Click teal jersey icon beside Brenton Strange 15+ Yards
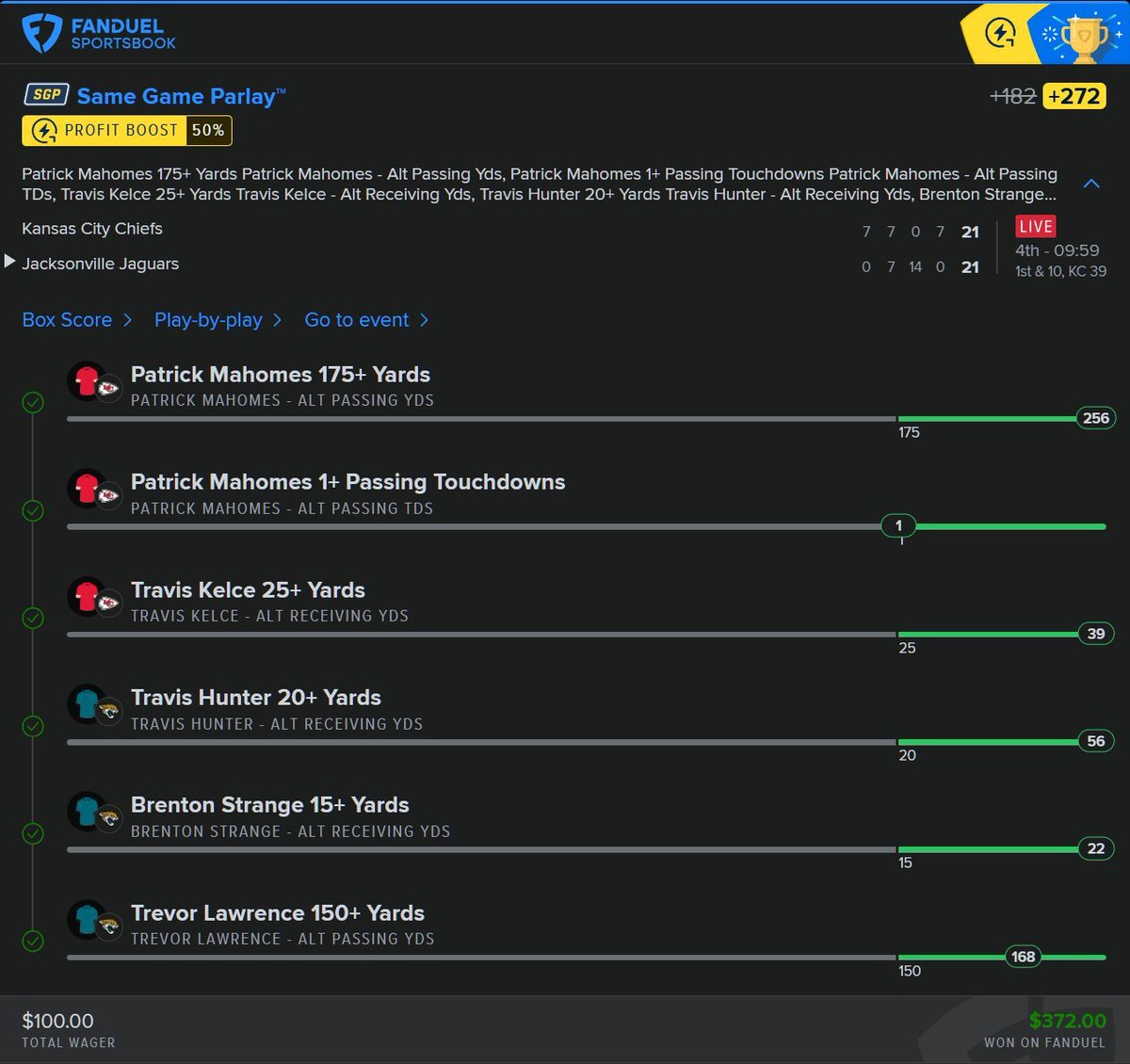The height and width of the screenshot is (1064, 1130). (x=87, y=812)
